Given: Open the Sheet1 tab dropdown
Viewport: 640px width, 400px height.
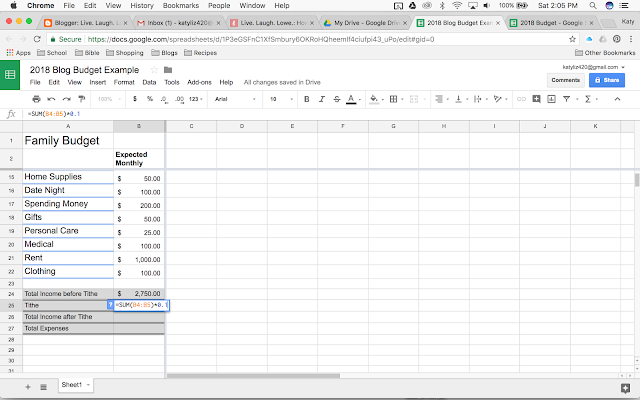Looking at the screenshot, I should pos(88,385).
